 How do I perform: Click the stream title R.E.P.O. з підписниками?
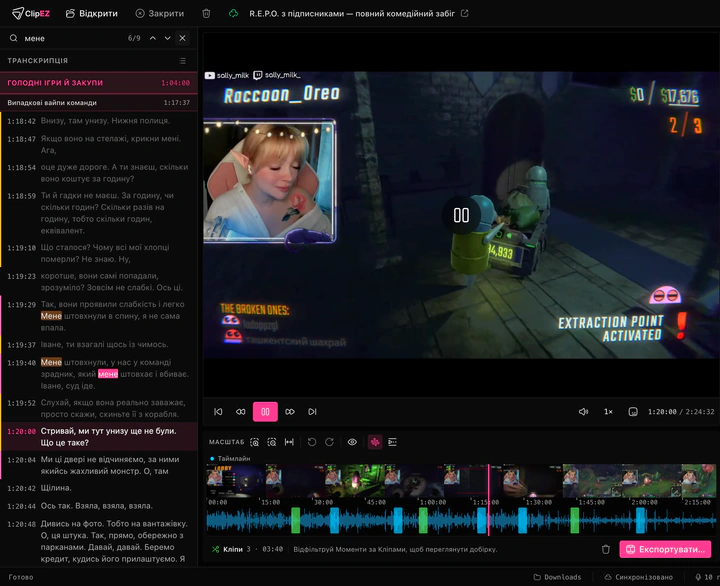coord(352,13)
